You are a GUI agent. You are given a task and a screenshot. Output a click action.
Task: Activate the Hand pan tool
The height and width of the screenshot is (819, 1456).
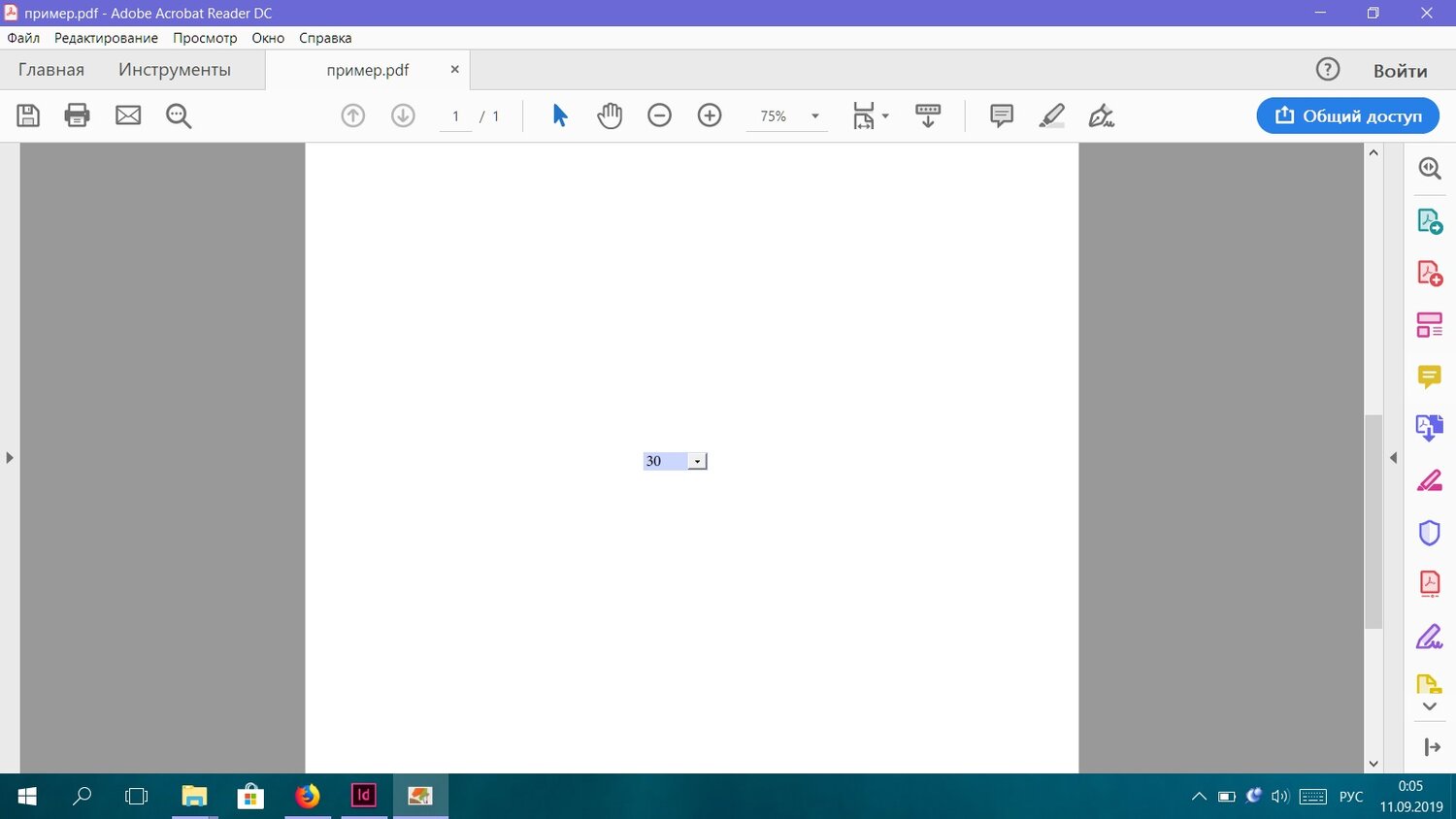[610, 115]
